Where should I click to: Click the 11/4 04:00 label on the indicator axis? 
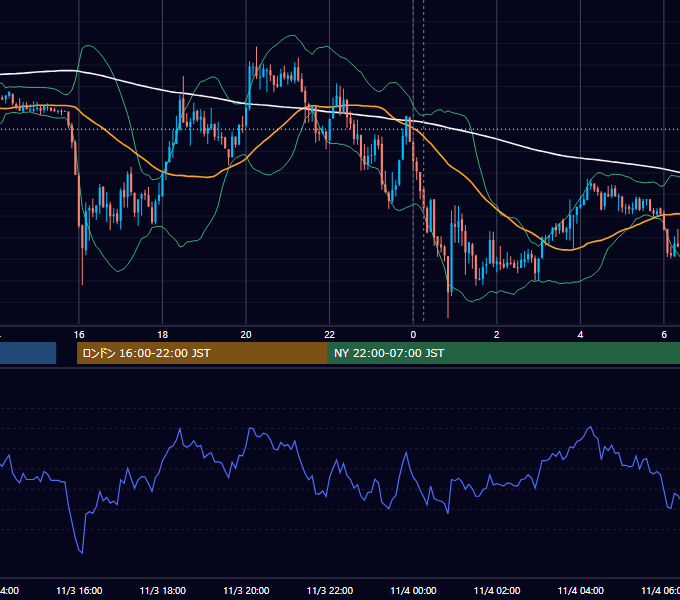point(581,591)
